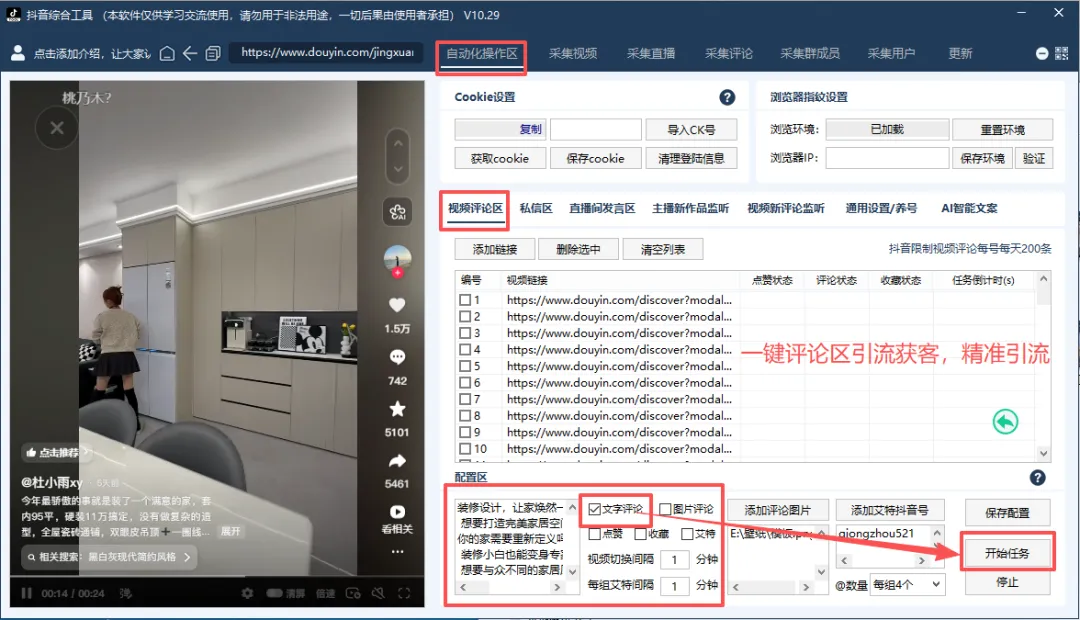Select the AI tool icon on the video
This screenshot has width=1080, height=620.
[x=398, y=212]
